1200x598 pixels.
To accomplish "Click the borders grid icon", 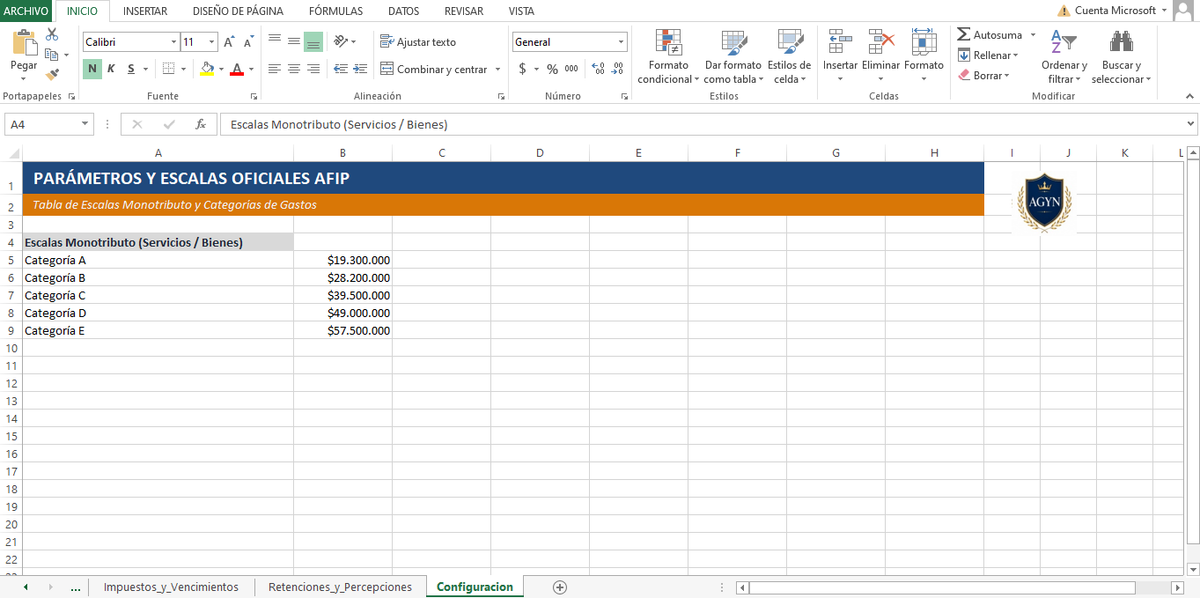I will [168, 69].
